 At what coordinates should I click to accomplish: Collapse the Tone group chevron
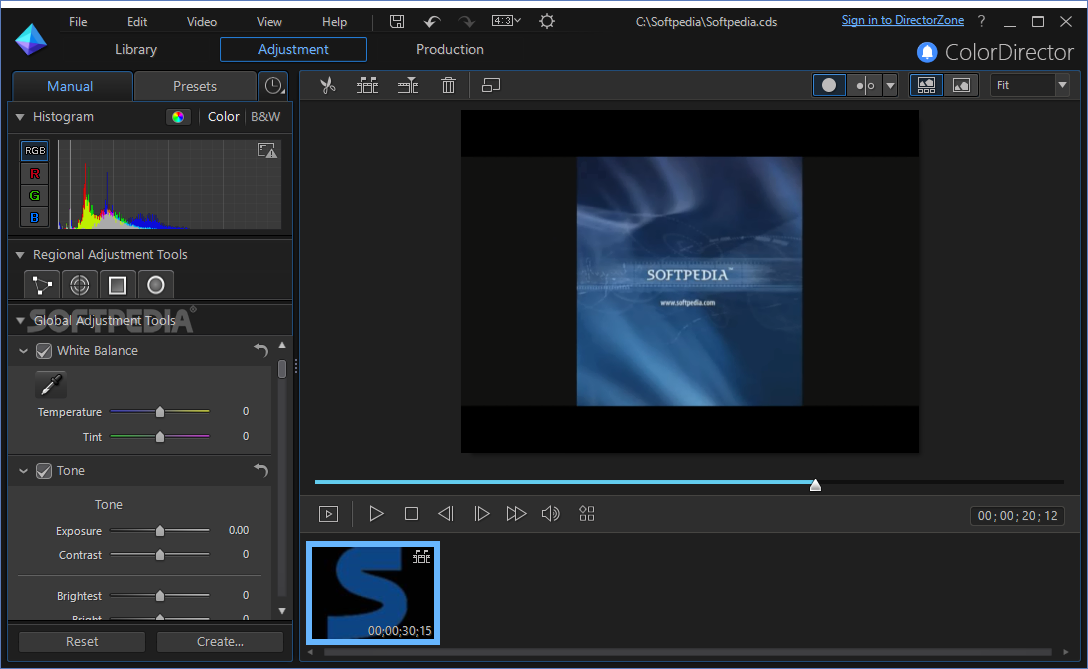[x=24, y=471]
